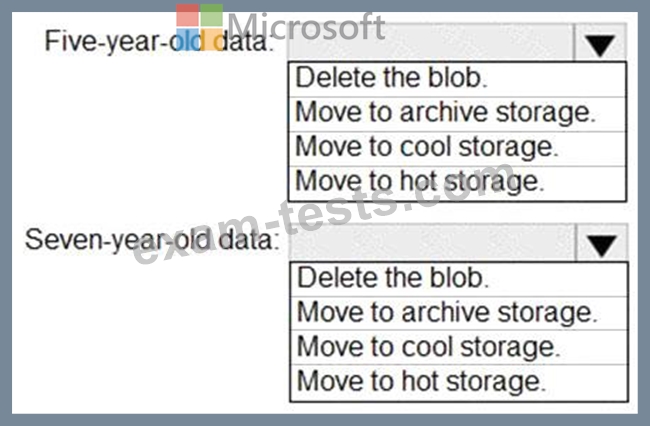The height and width of the screenshot is (426, 650).
Task: Click the exam-tests.com watermark text
Action: coord(330,225)
